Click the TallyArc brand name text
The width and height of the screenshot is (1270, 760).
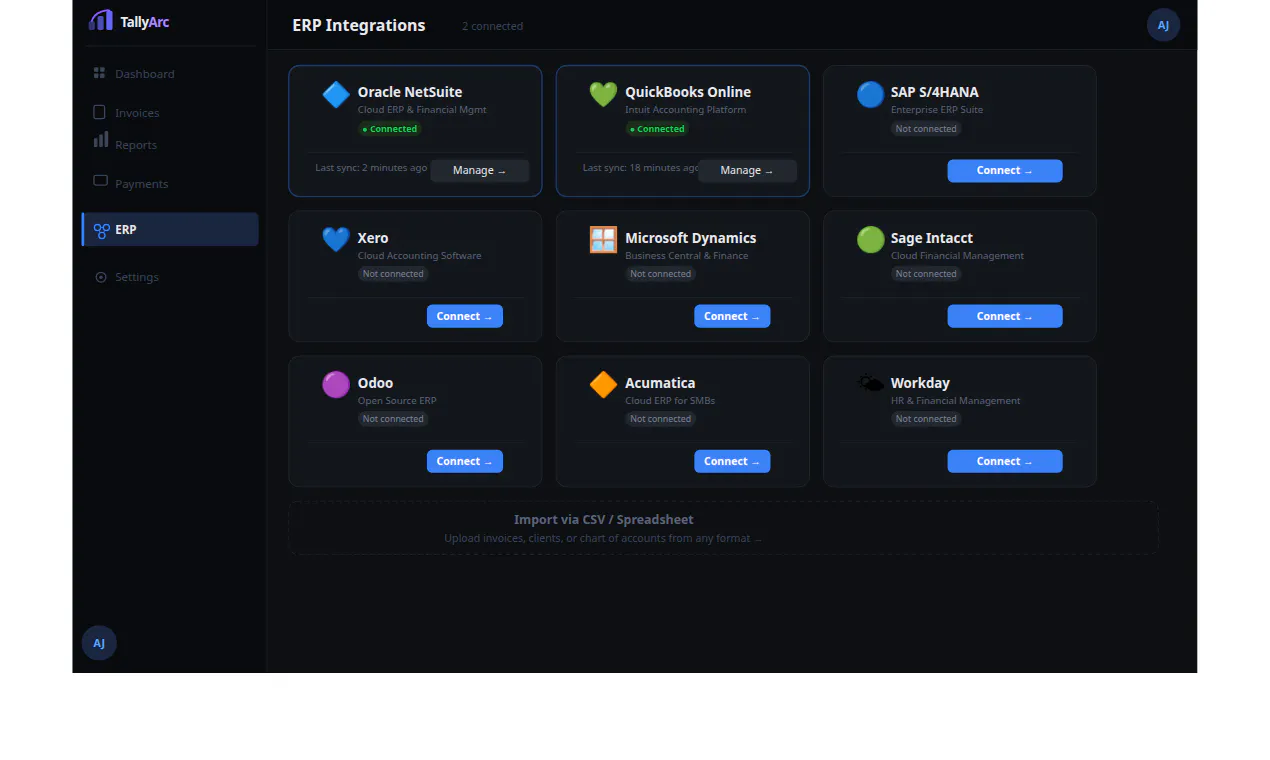pyautogui.click(x=145, y=22)
